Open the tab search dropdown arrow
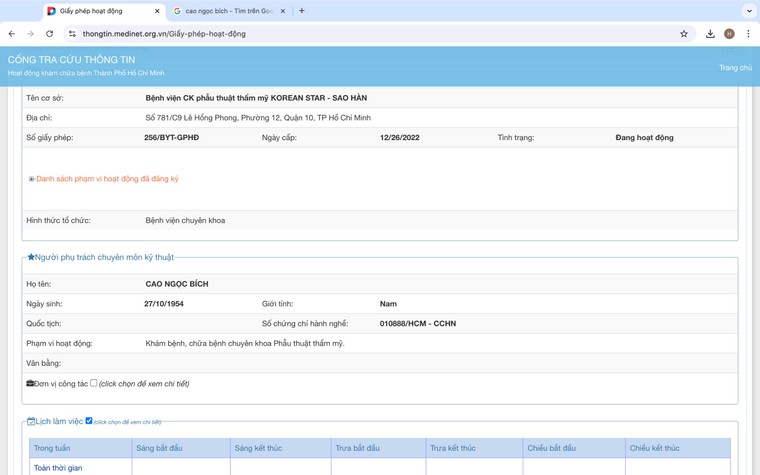 (749, 11)
